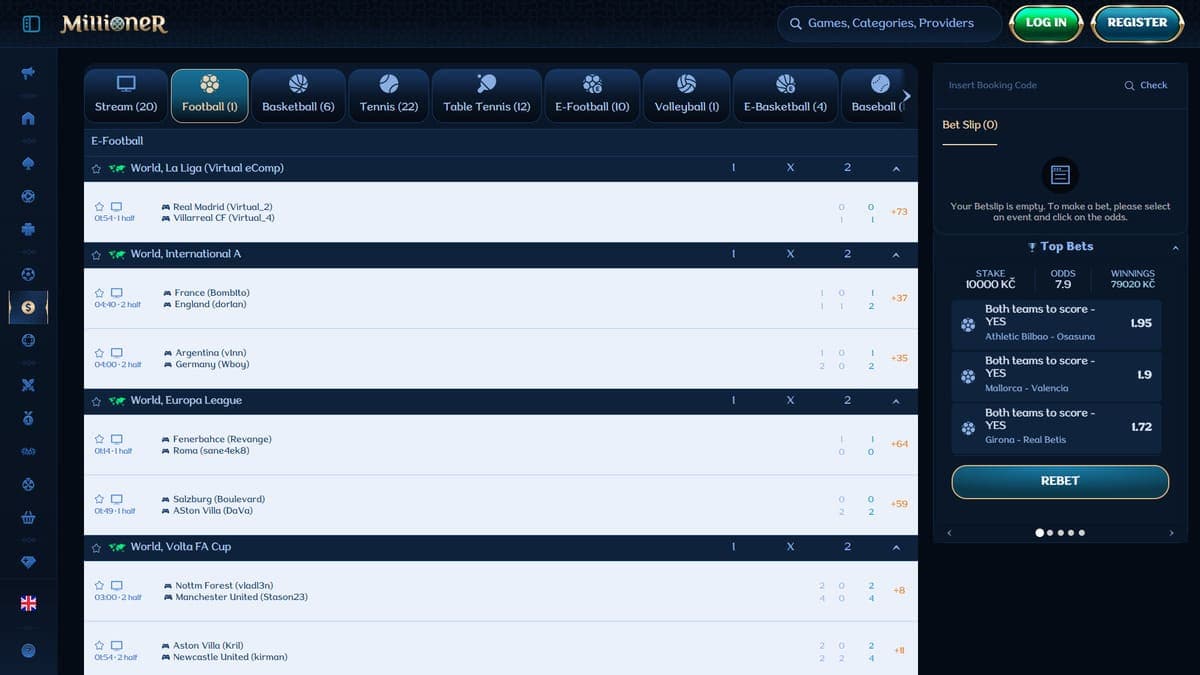1200x675 pixels.
Task: Open help question mark icon in sidebar
Action: (x=28, y=650)
